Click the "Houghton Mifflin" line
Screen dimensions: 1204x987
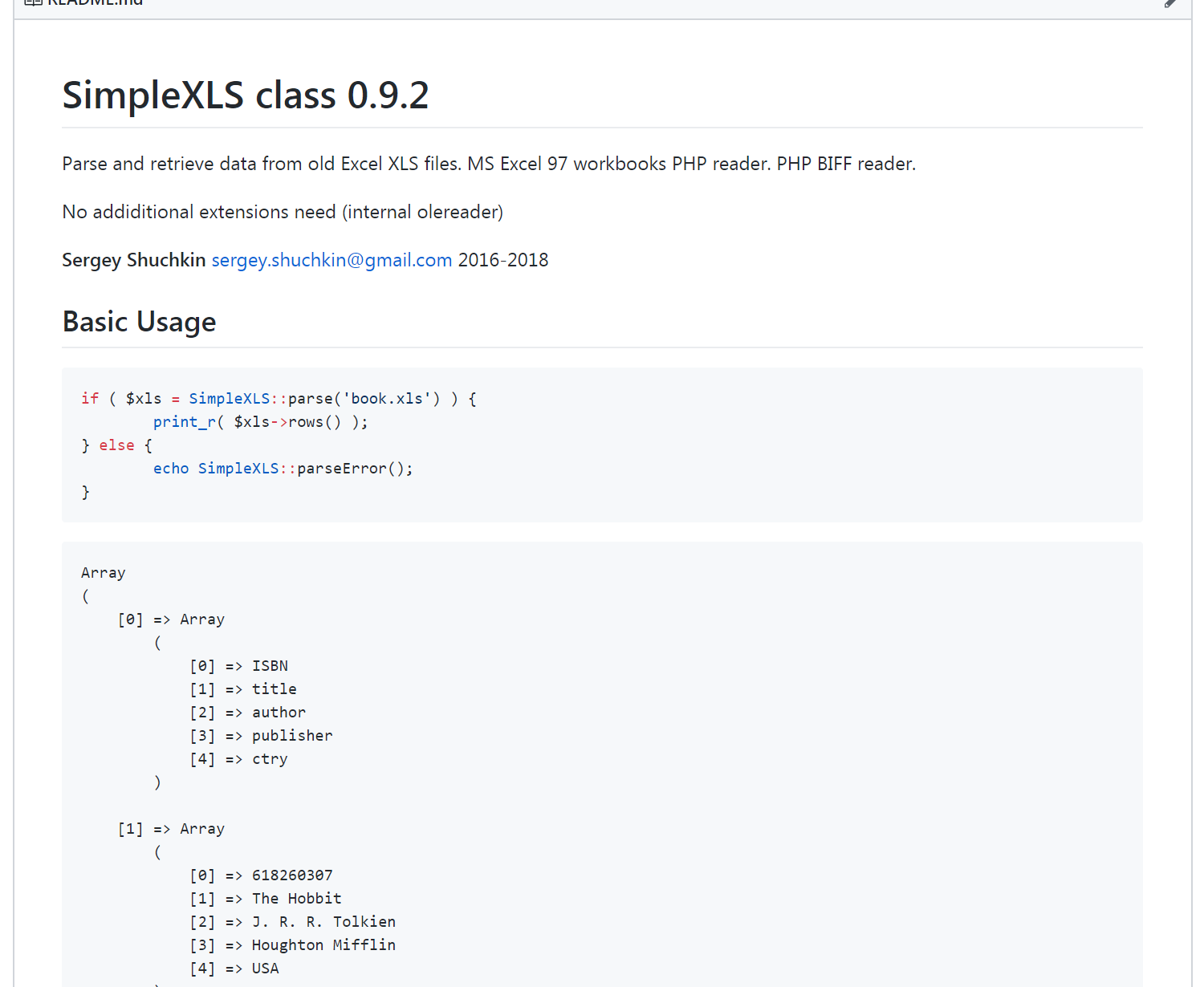[x=293, y=945]
